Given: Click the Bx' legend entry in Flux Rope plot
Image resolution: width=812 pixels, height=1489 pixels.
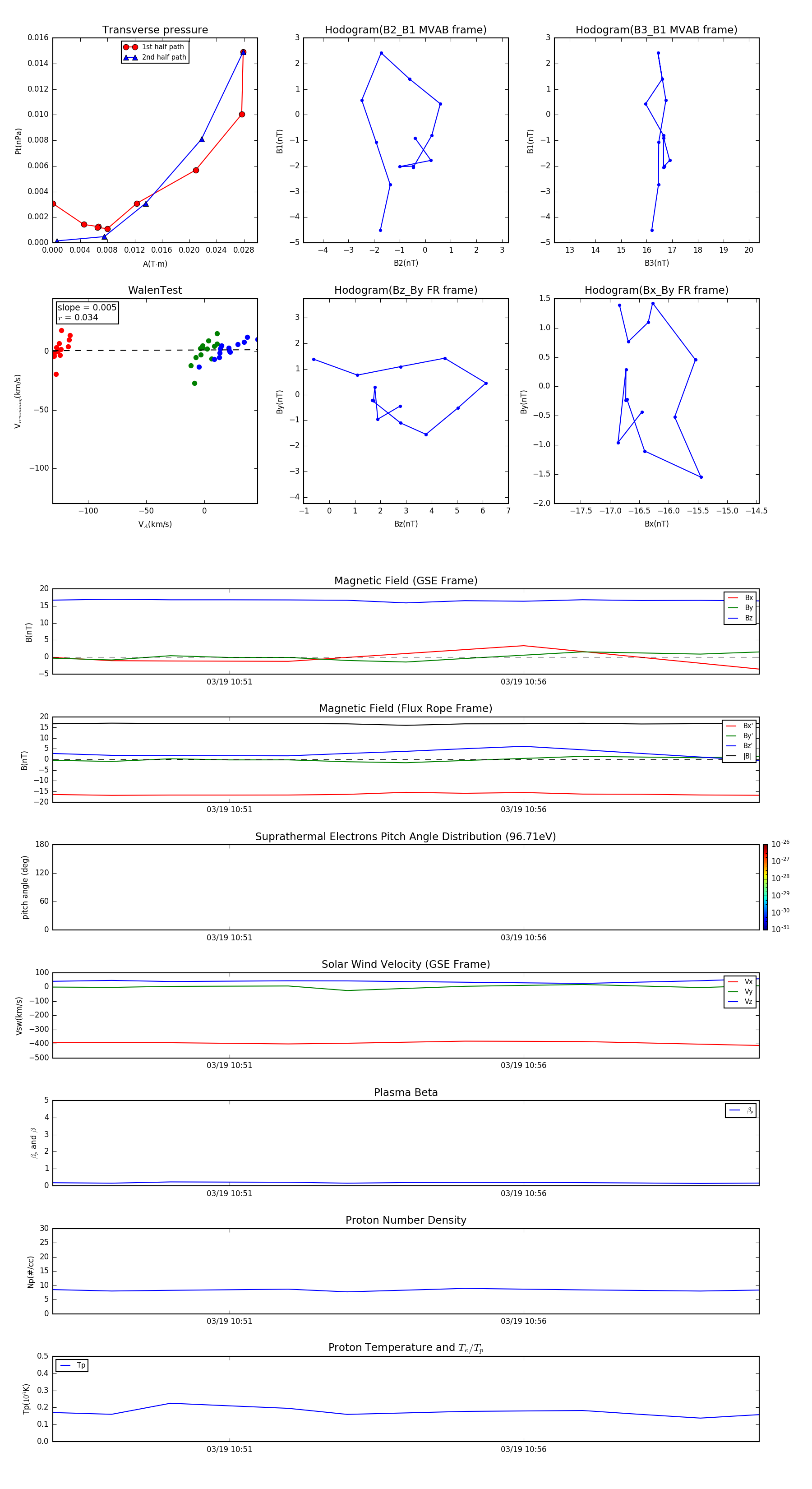Looking at the screenshot, I should point(739,726).
